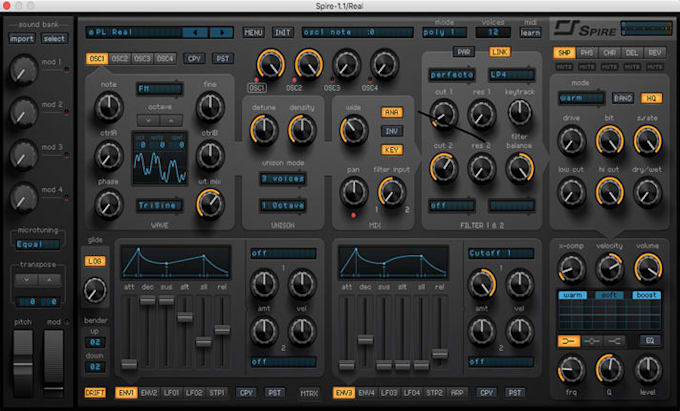Viewport: 680px width, 411px height.
Task: Open the MTRX matrix button
Action: tap(309, 393)
